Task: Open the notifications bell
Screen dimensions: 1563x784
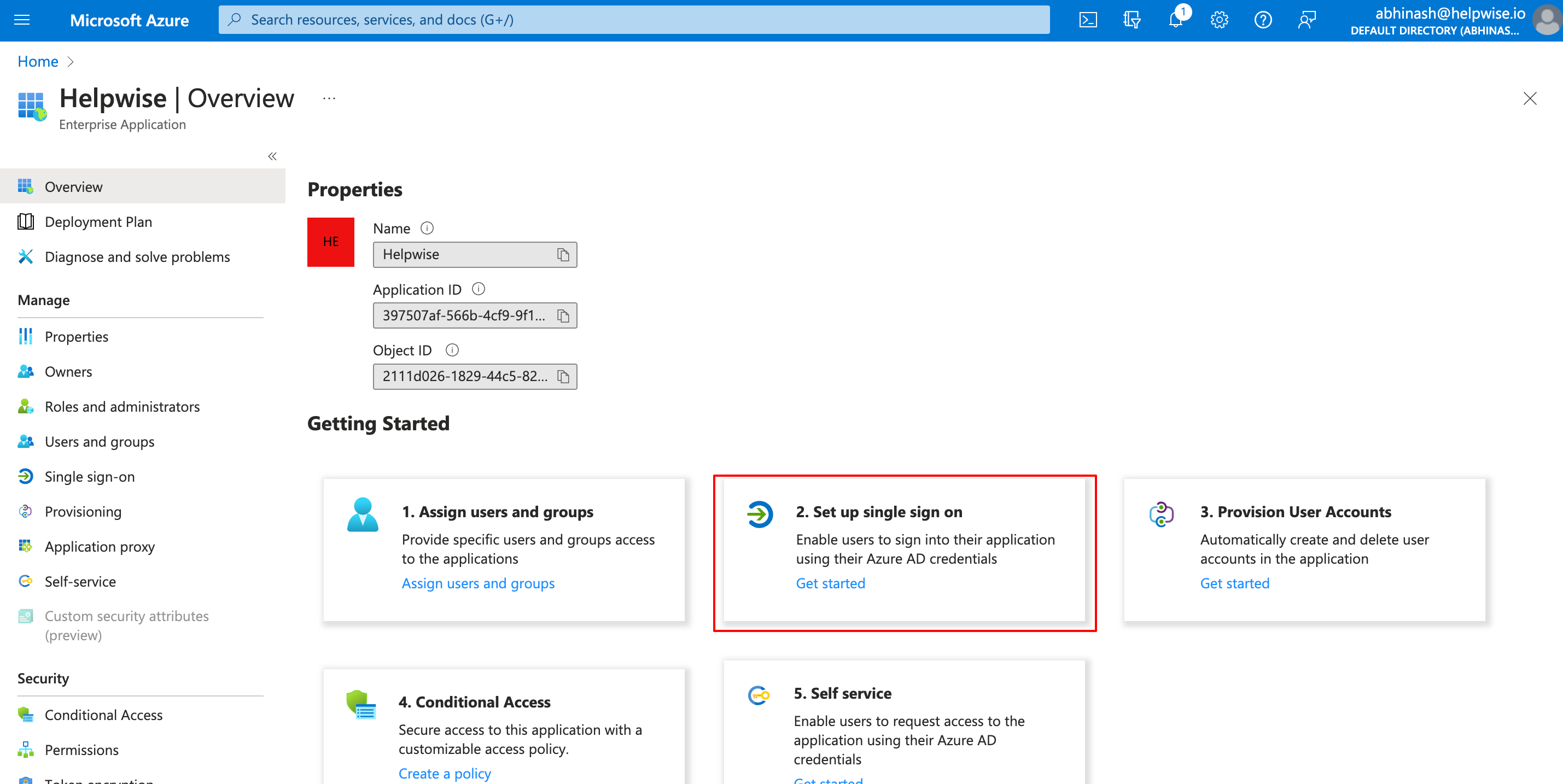Action: point(1176,20)
